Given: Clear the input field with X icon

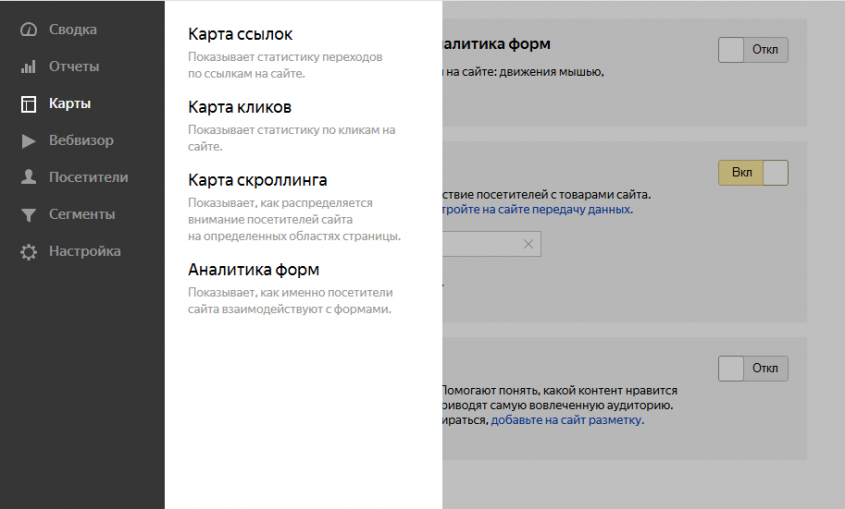Looking at the screenshot, I should tap(528, 244).
